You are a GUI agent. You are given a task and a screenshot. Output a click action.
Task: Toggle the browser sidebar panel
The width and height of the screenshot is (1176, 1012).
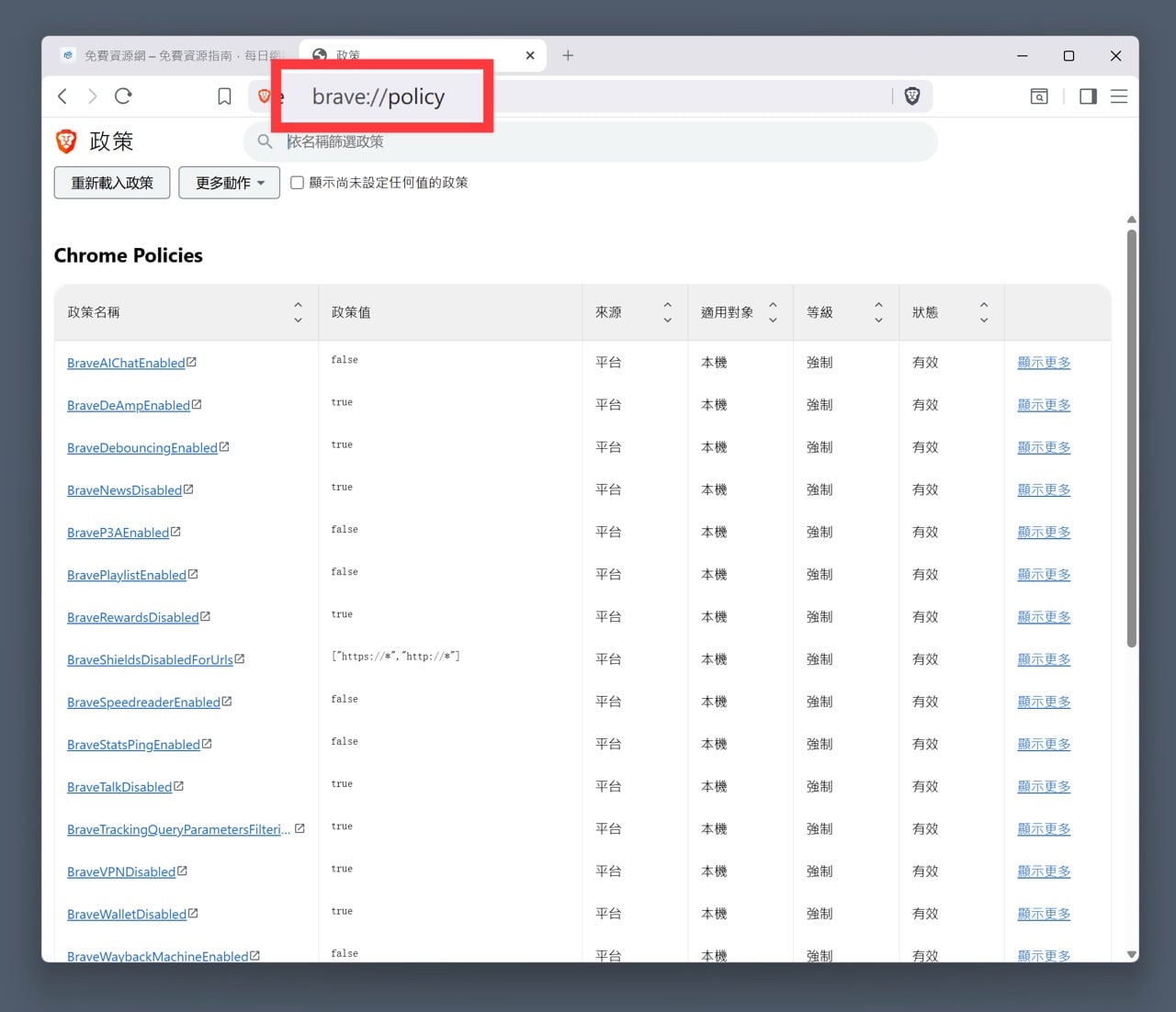(1088, 96)
